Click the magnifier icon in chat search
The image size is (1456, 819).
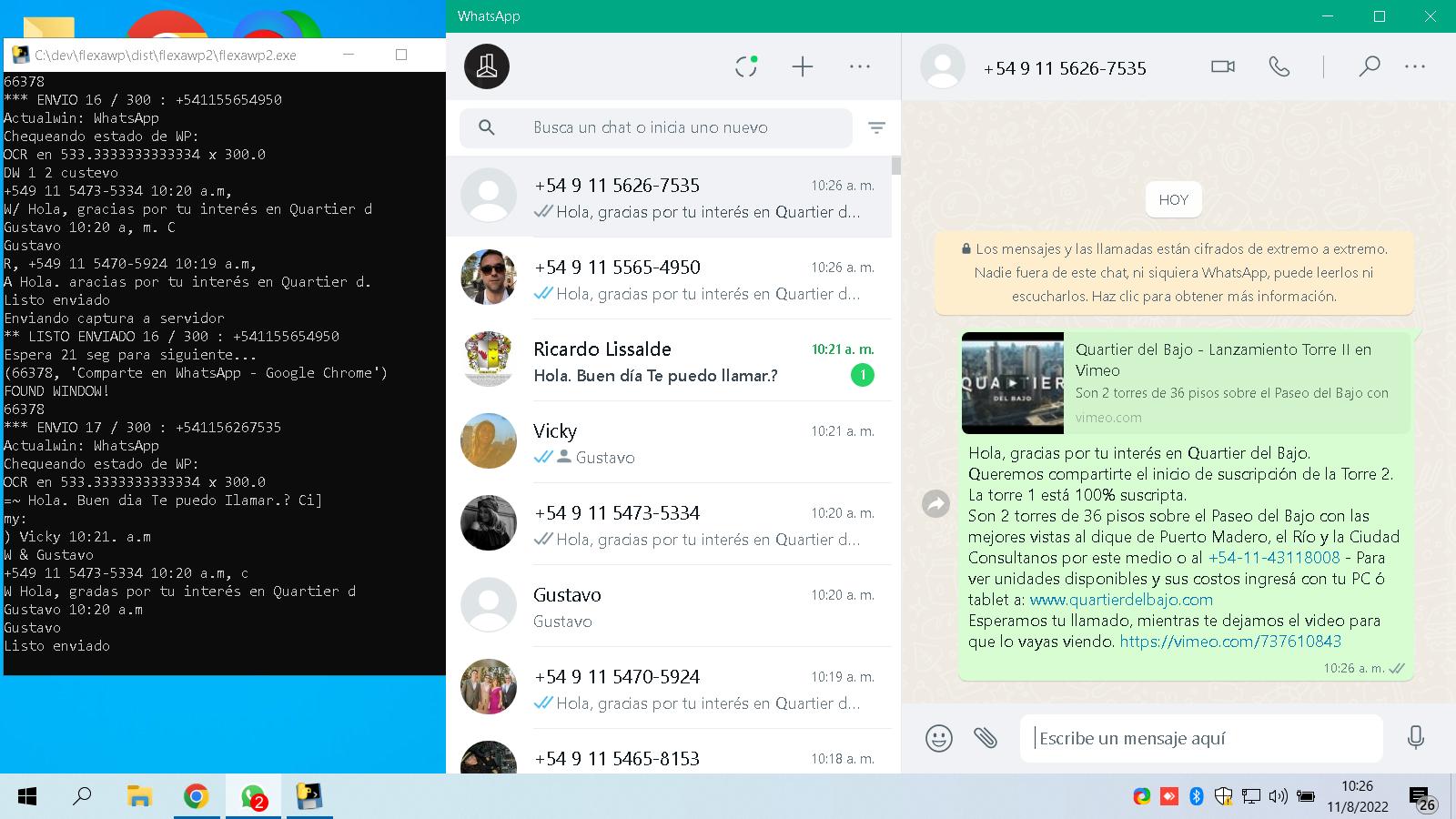487,128
